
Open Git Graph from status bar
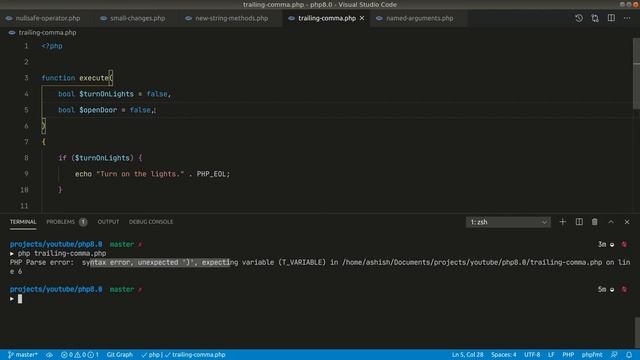point(120,355)
